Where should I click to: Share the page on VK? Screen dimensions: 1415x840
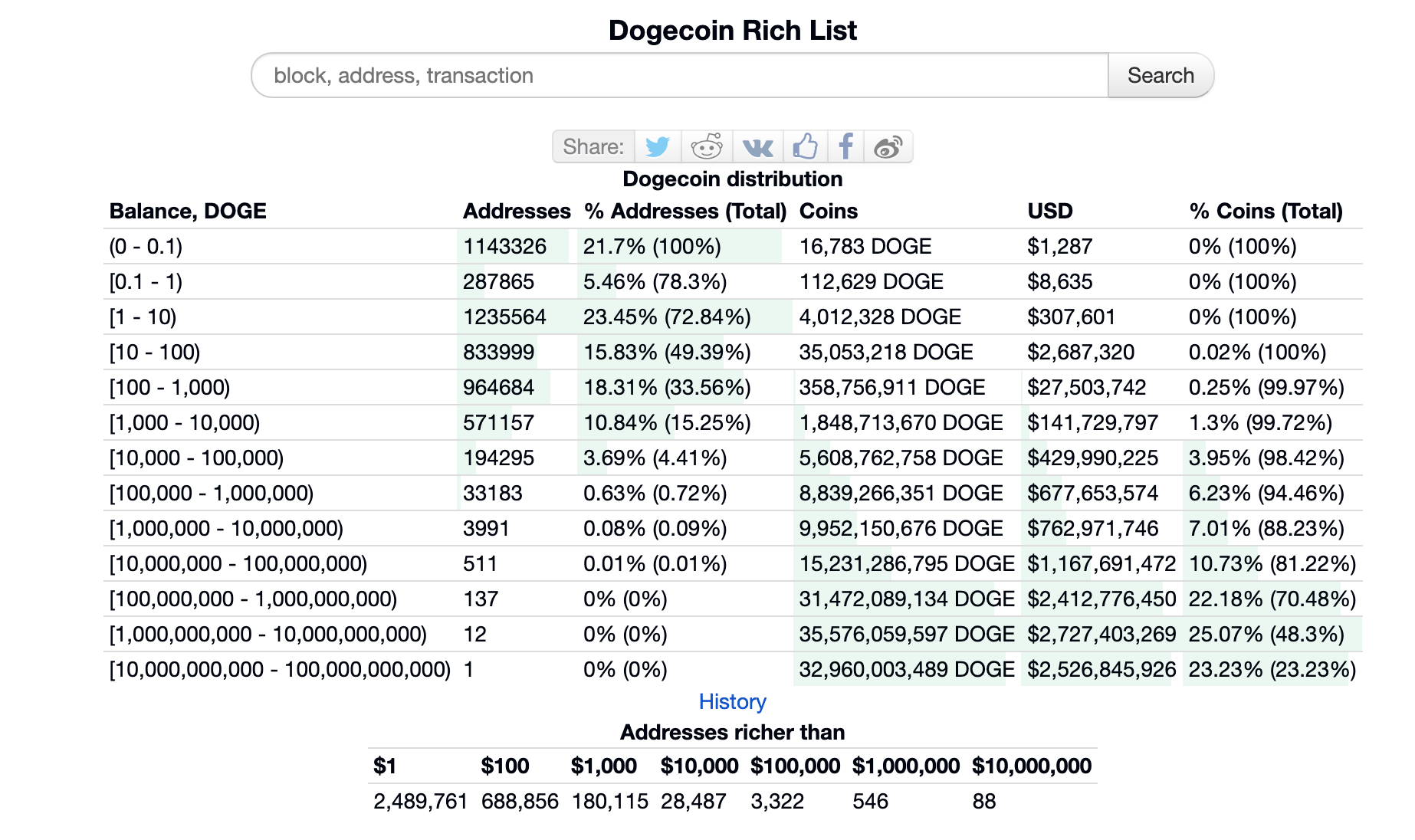pos(757,146)
